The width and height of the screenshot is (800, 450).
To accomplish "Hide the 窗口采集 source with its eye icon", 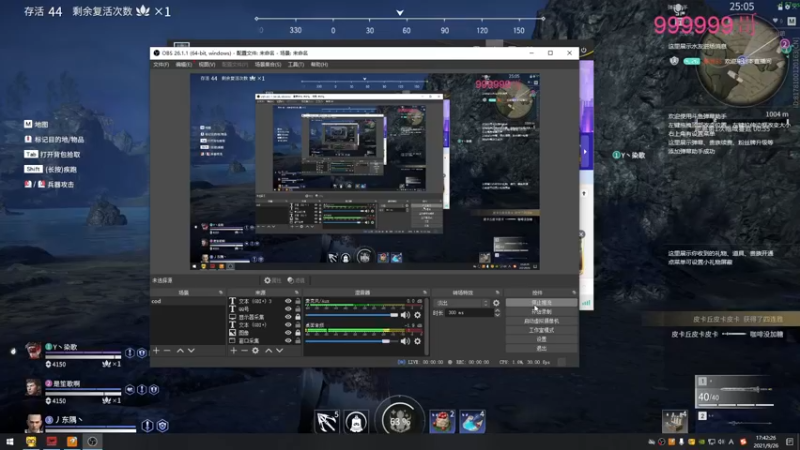I will tap(288, 340).
